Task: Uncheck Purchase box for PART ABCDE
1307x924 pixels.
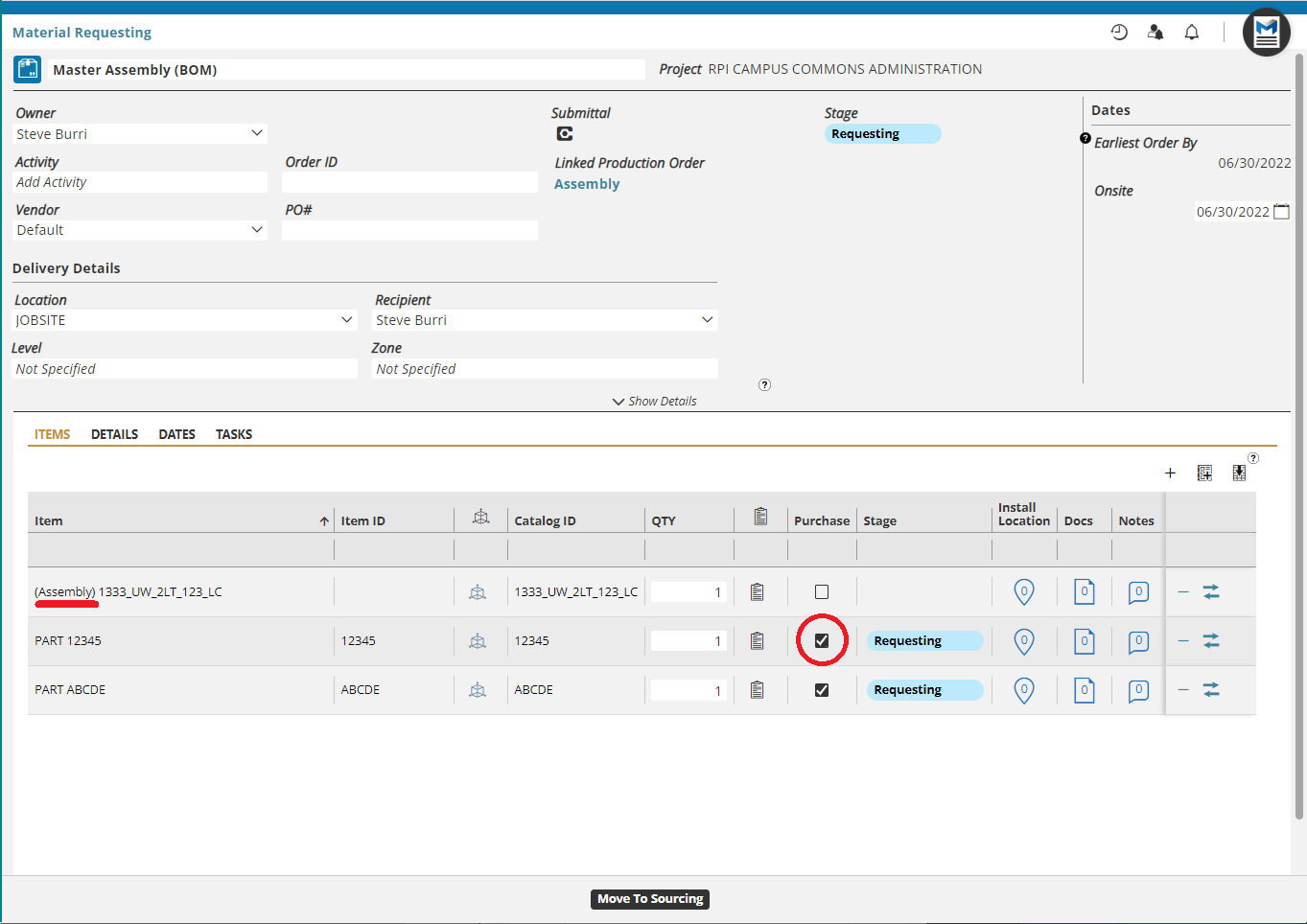Action: [x=822, y=690]
